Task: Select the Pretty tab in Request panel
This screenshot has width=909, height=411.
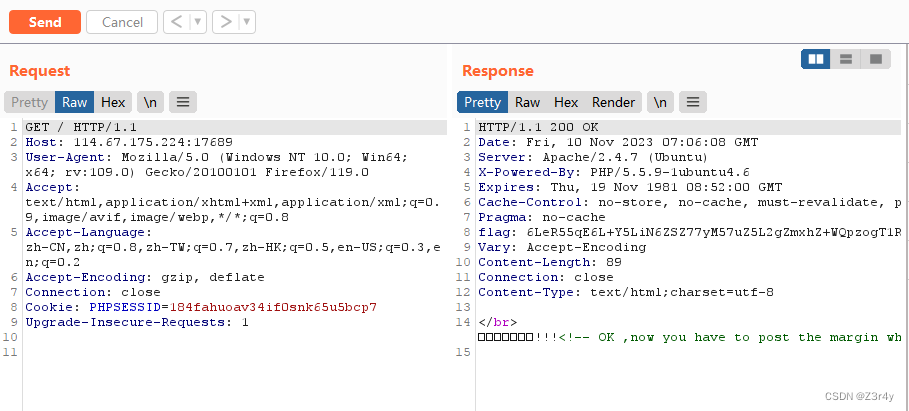Action: [x=30, y=102]
